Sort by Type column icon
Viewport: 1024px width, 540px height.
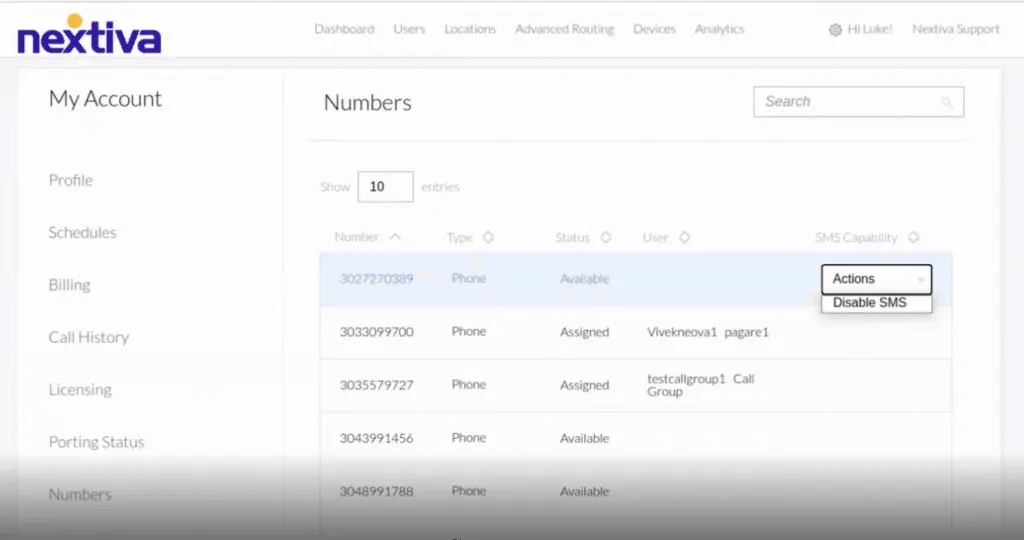(x=488, y=237)
